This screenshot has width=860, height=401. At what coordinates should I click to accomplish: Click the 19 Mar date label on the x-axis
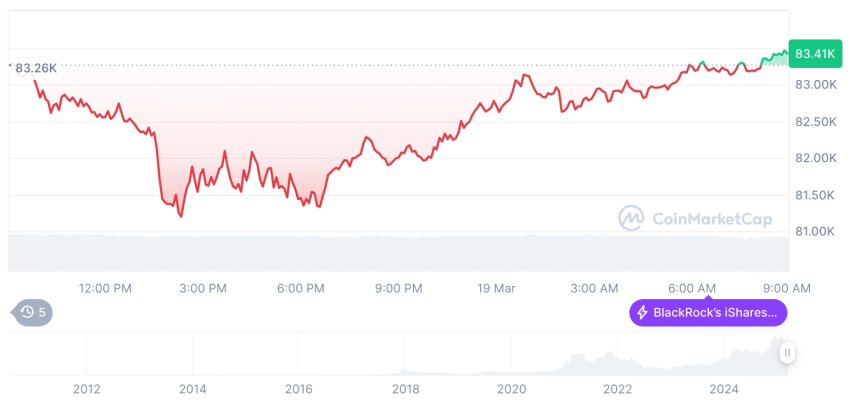(496, 288)
